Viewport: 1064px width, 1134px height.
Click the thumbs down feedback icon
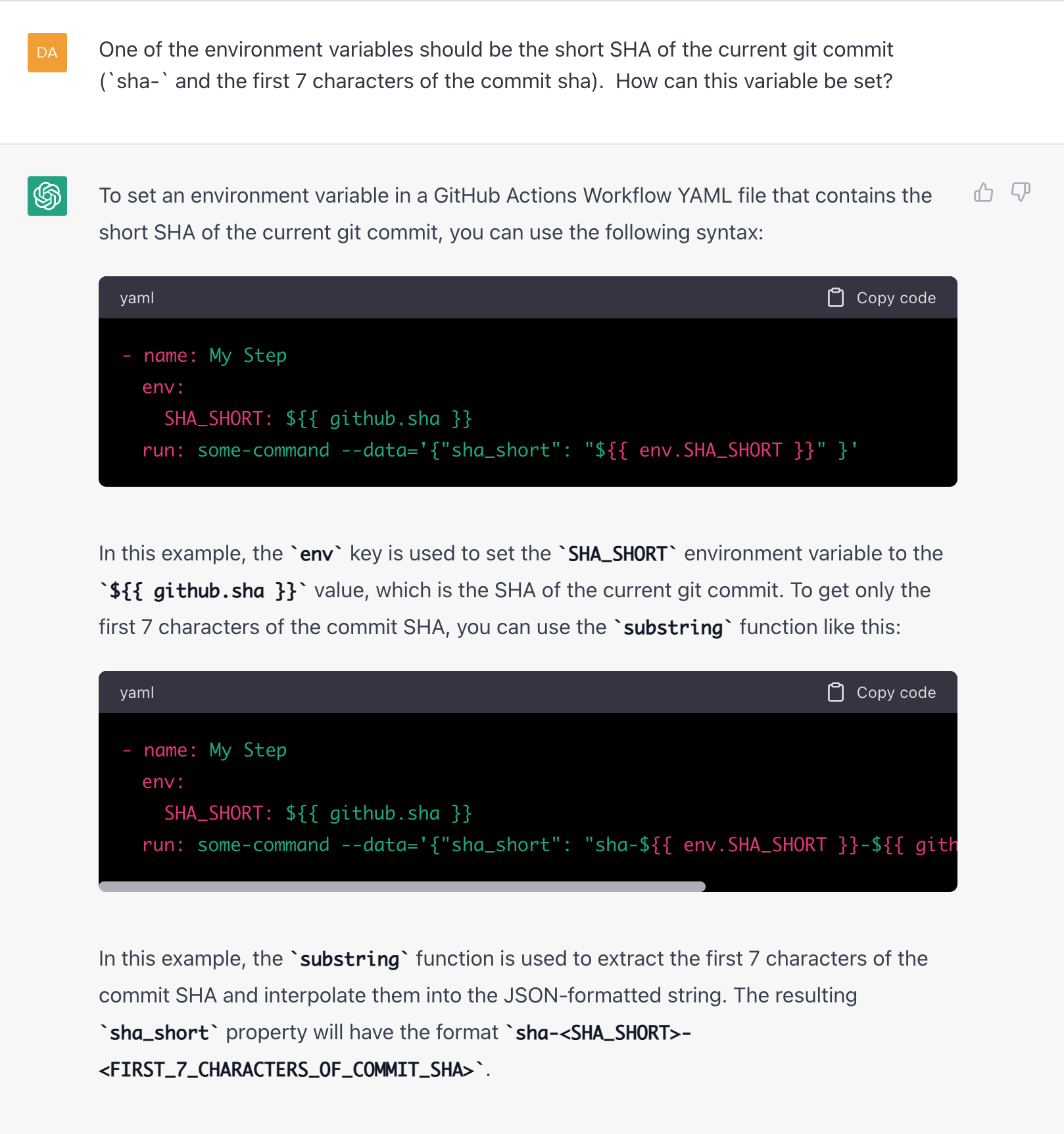[1020, 193]
